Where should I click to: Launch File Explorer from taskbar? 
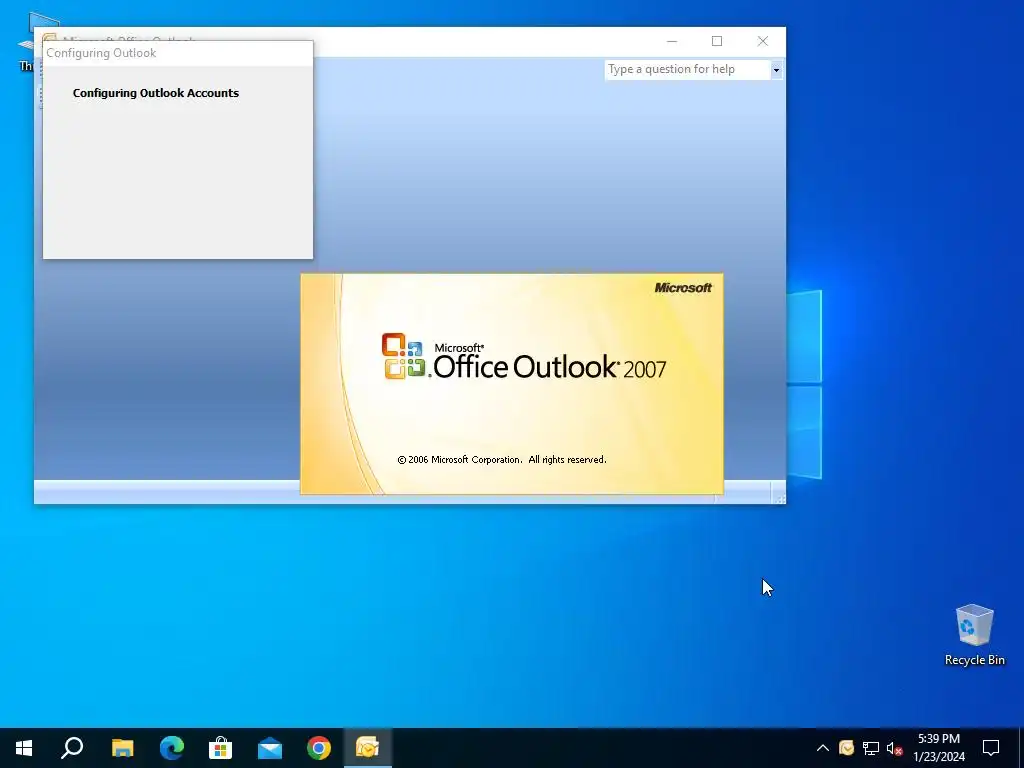[x=122, y=748]
